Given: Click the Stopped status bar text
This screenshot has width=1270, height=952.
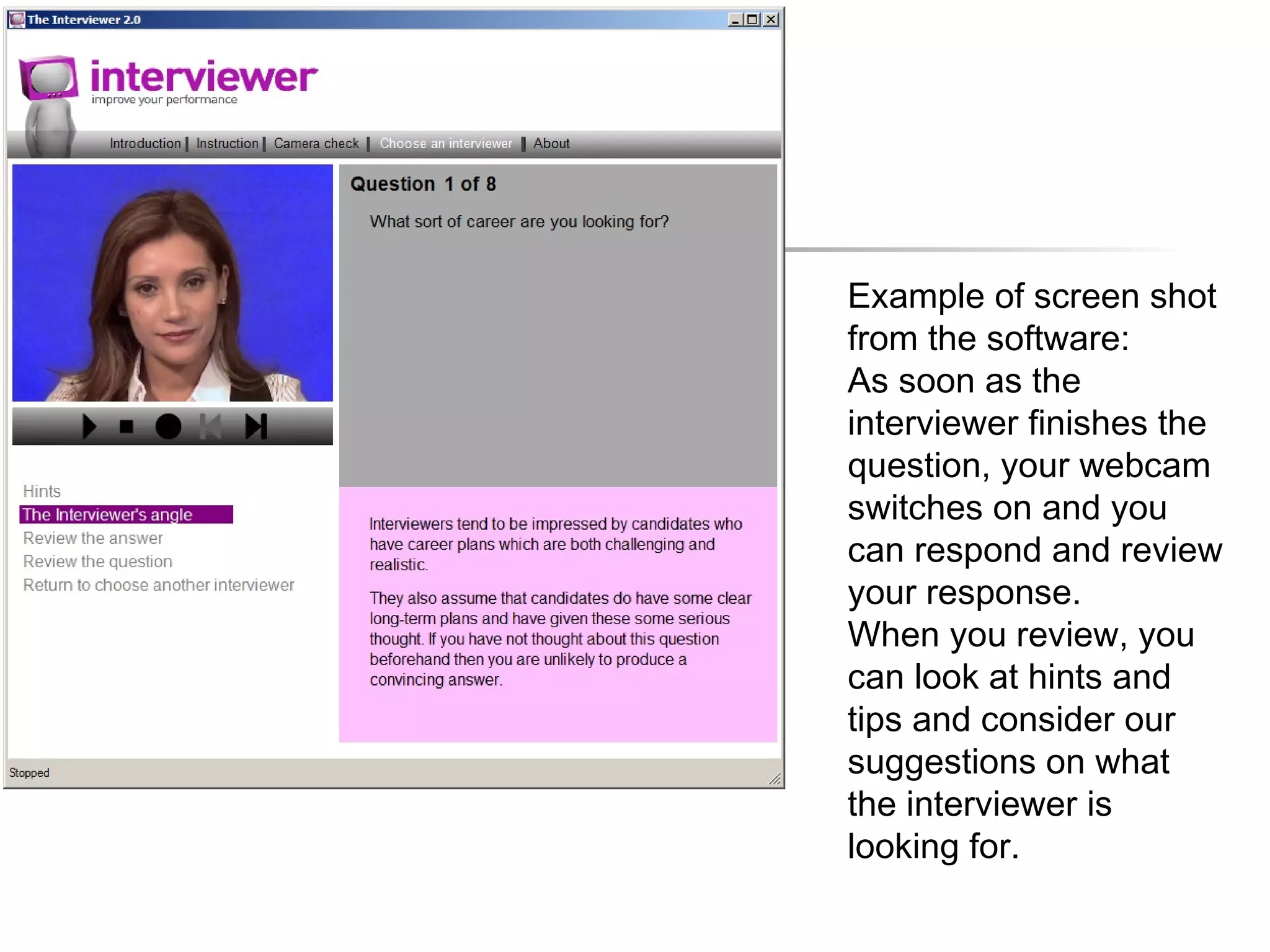Looking at the screenshot, I should coord(29,773).
